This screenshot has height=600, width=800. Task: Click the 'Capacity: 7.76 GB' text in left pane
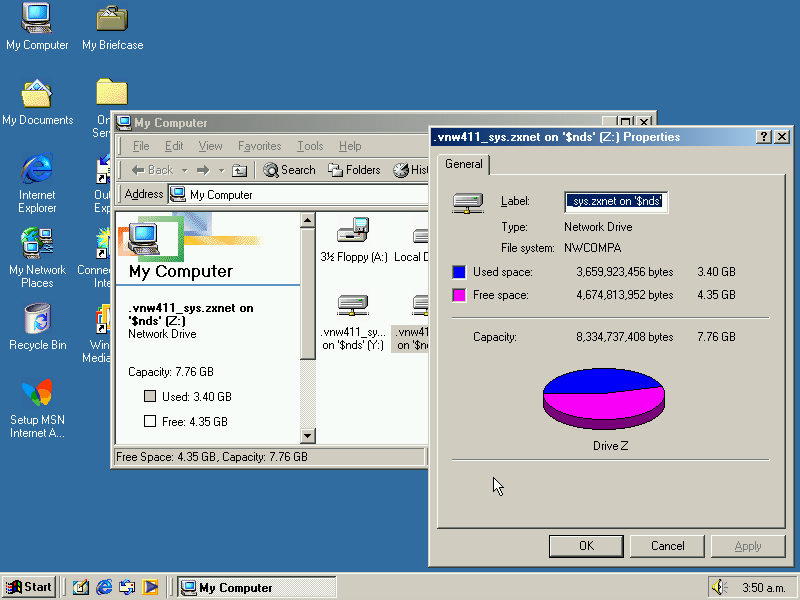(x=171, y=372)
